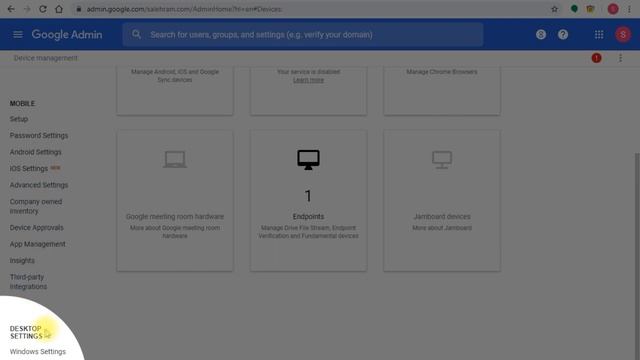Focus the search users and settings field
The image size is (640, 360).
[303, 35]
